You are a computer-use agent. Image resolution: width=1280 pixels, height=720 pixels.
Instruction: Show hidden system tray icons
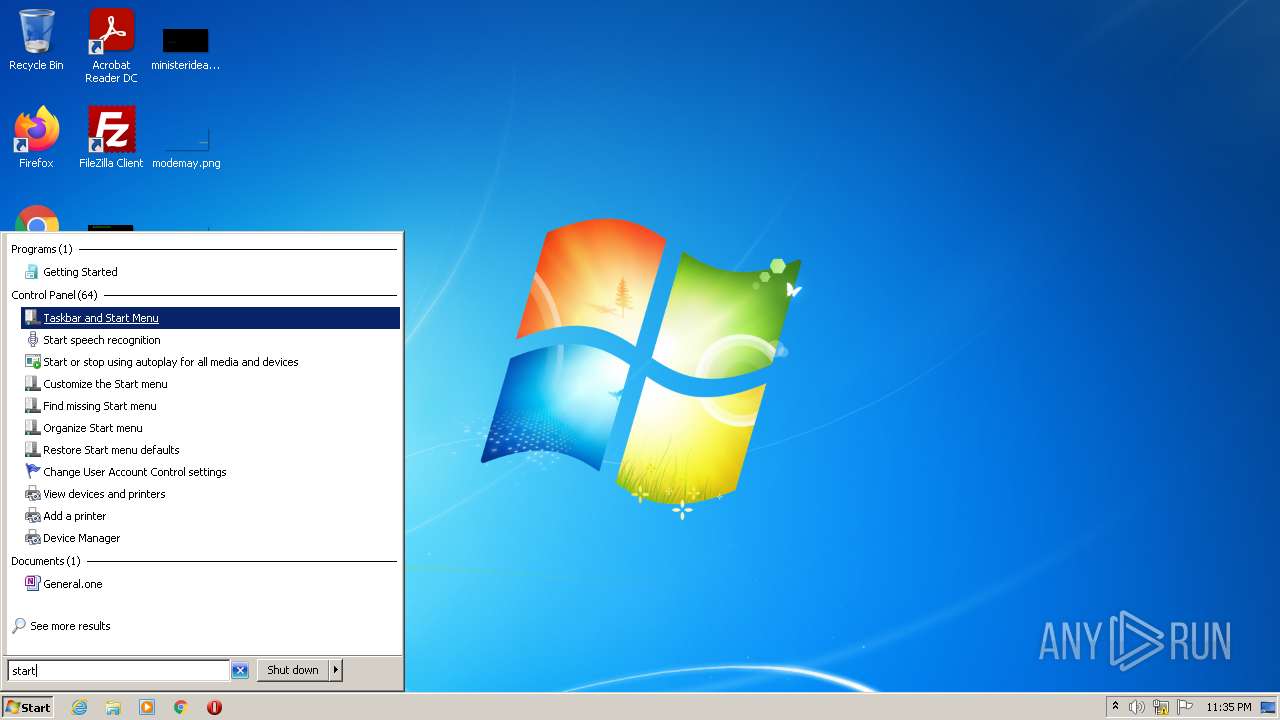coord(1116,707)
